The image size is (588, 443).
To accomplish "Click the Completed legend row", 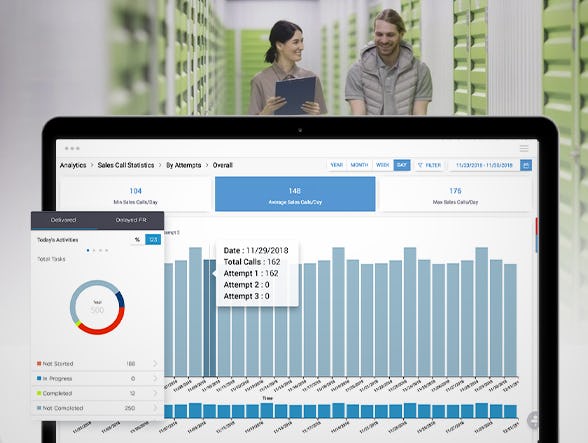I will [97, 393].
